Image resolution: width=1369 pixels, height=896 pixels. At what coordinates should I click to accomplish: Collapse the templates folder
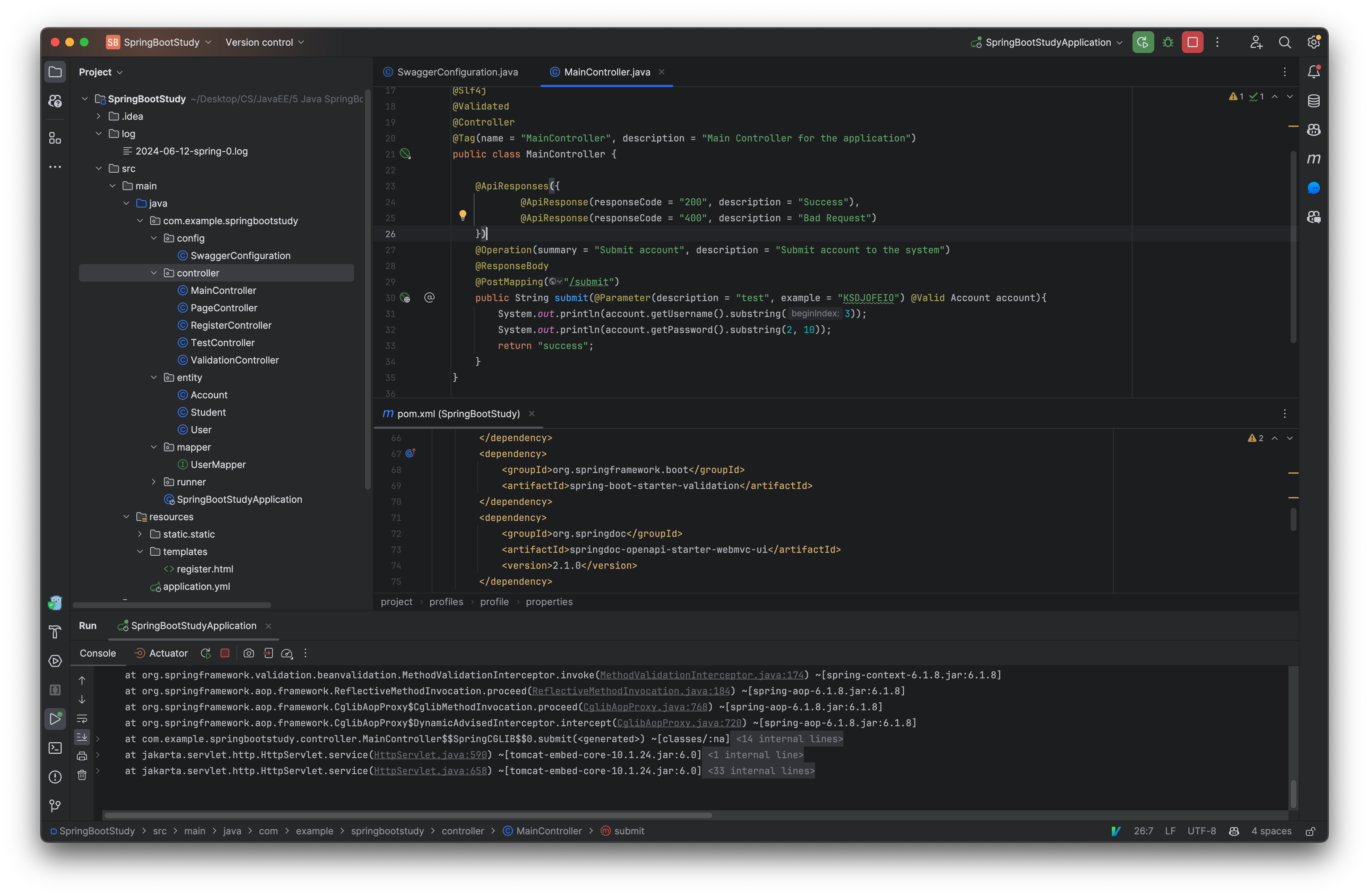click(140, 551)
